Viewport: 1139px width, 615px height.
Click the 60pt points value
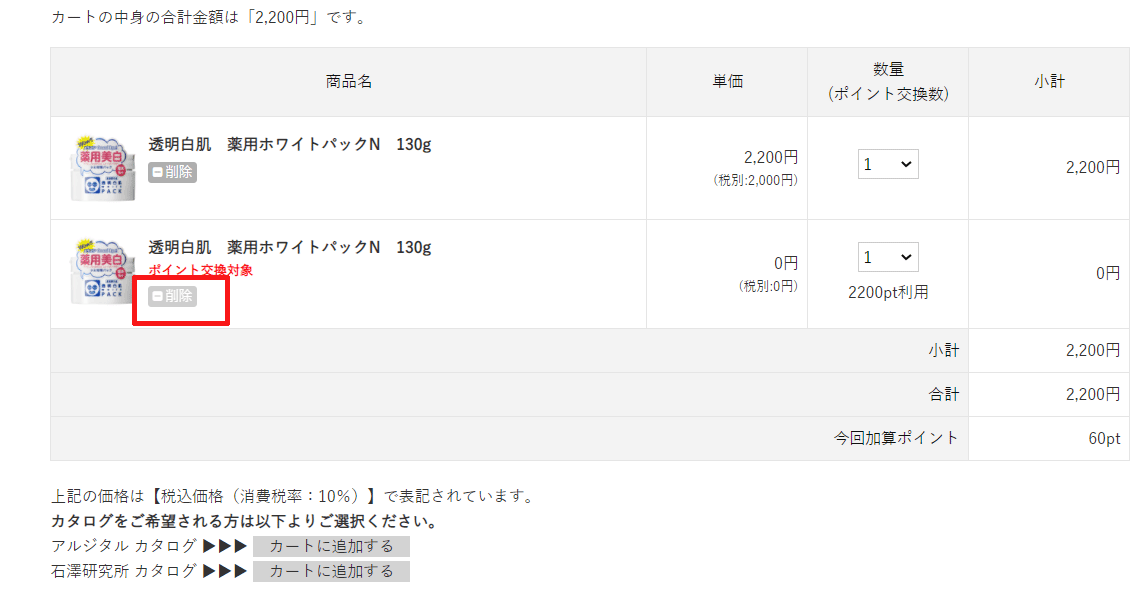pos(1104,439)
